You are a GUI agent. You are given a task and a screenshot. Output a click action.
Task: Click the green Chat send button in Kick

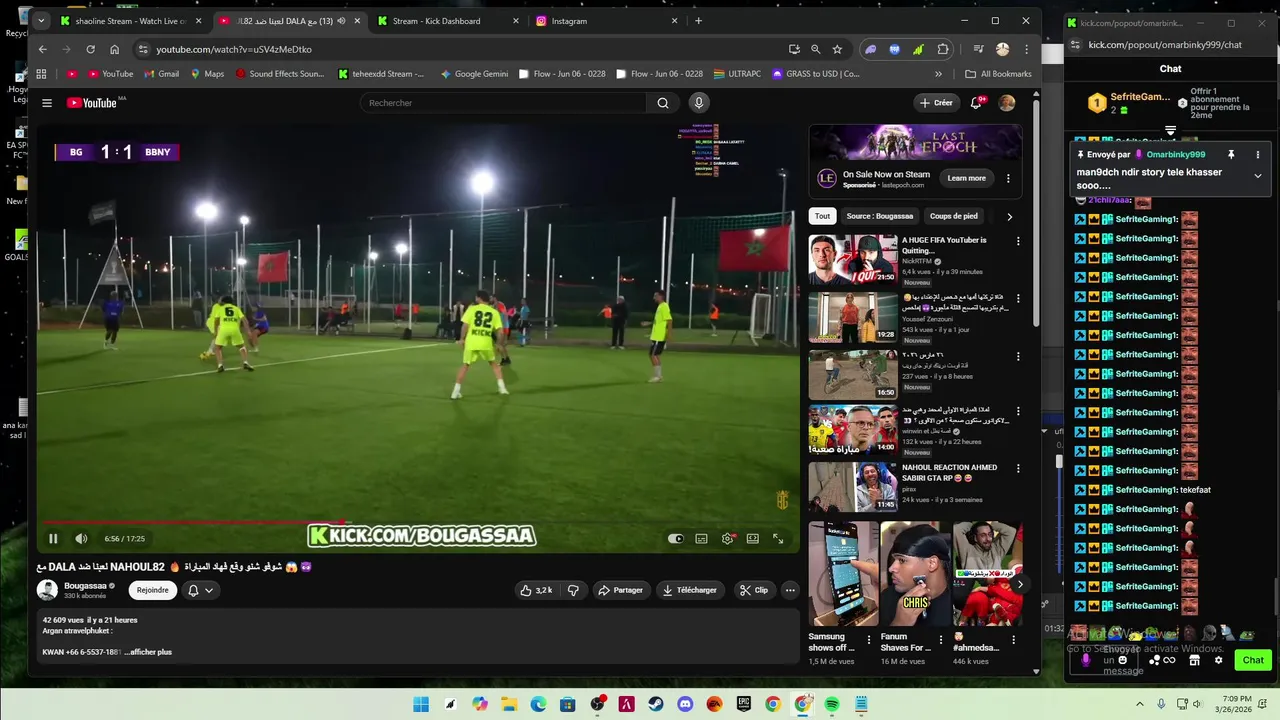pos(1253,660)
